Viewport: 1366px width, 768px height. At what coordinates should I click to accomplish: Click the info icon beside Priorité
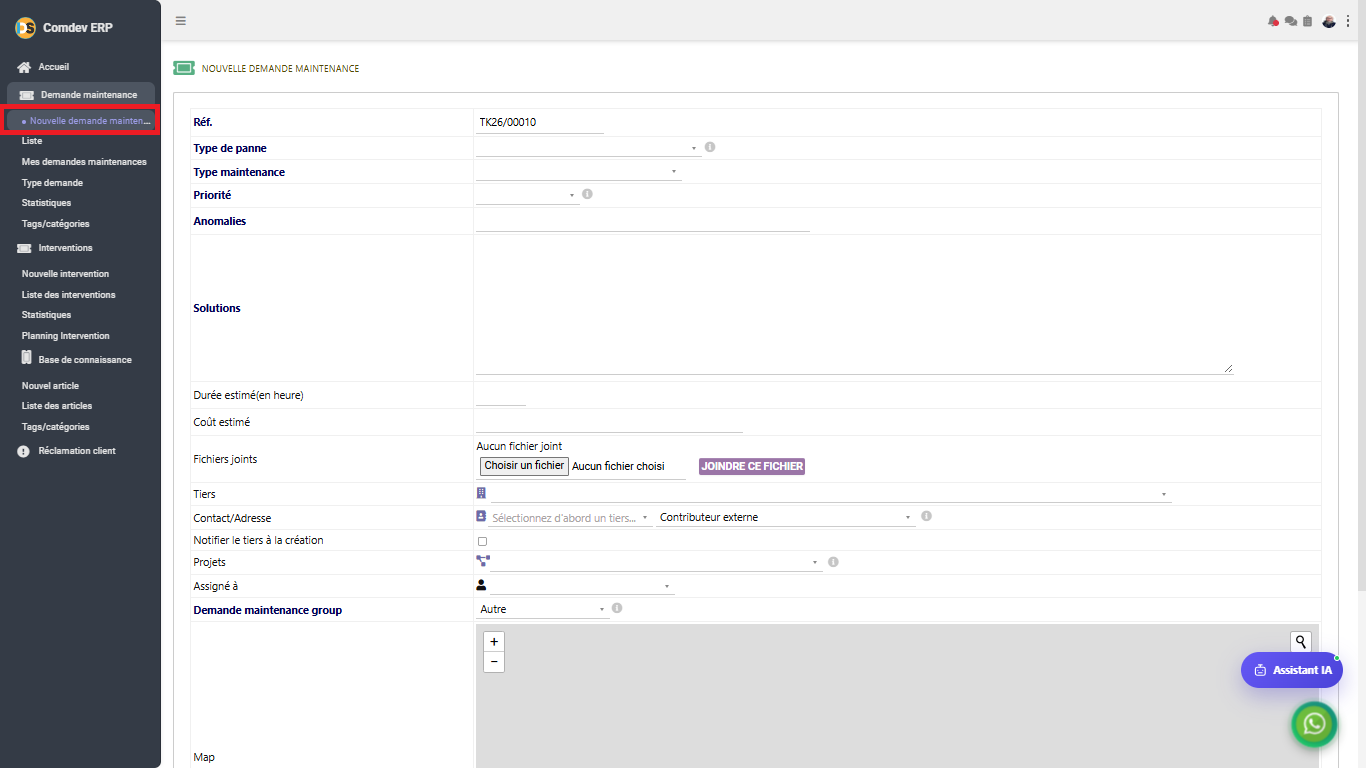(x=587, y=194)
